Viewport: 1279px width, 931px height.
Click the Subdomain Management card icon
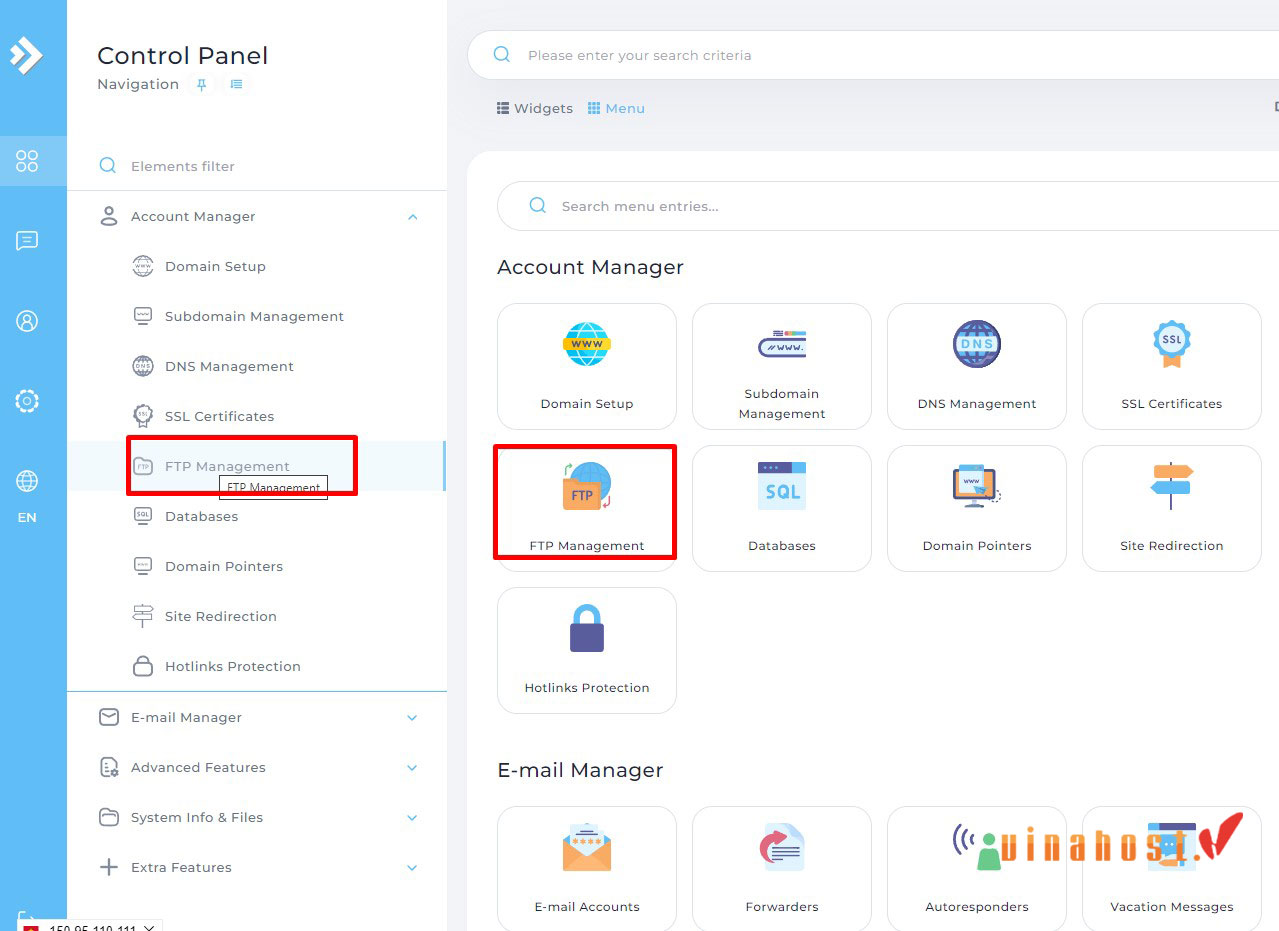(782, 345)
